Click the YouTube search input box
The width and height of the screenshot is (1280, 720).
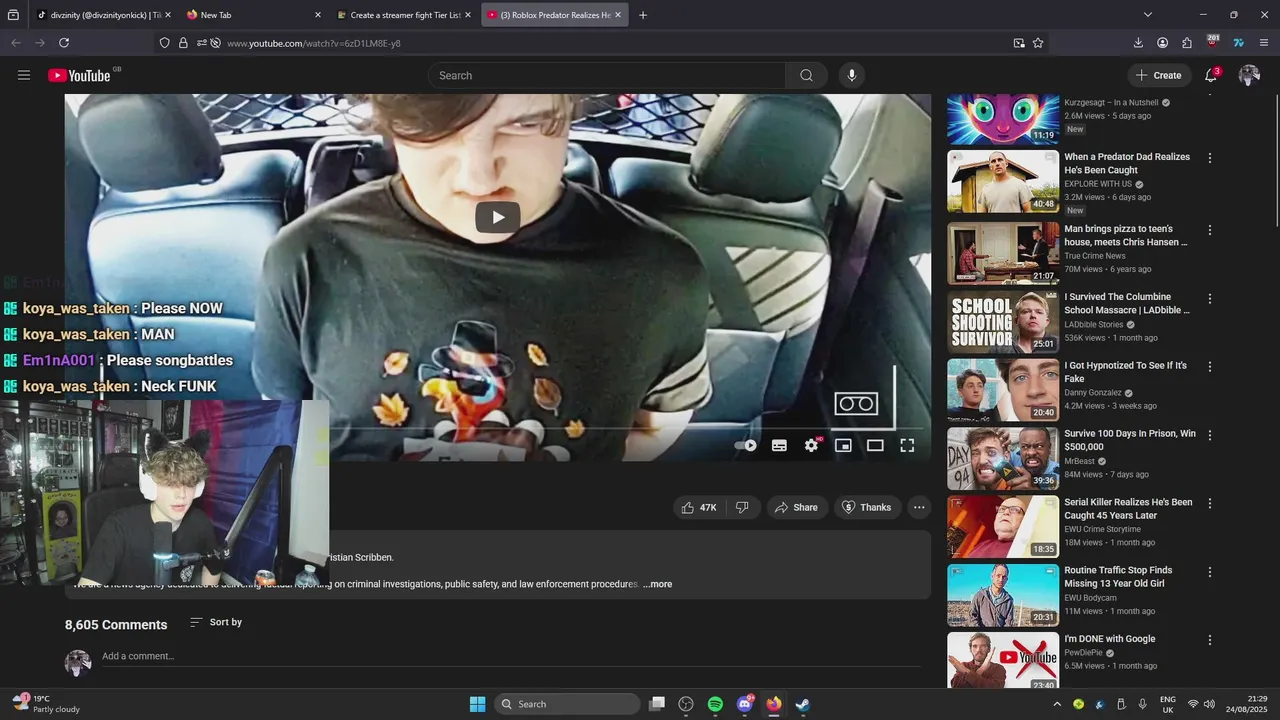(607, 75)
